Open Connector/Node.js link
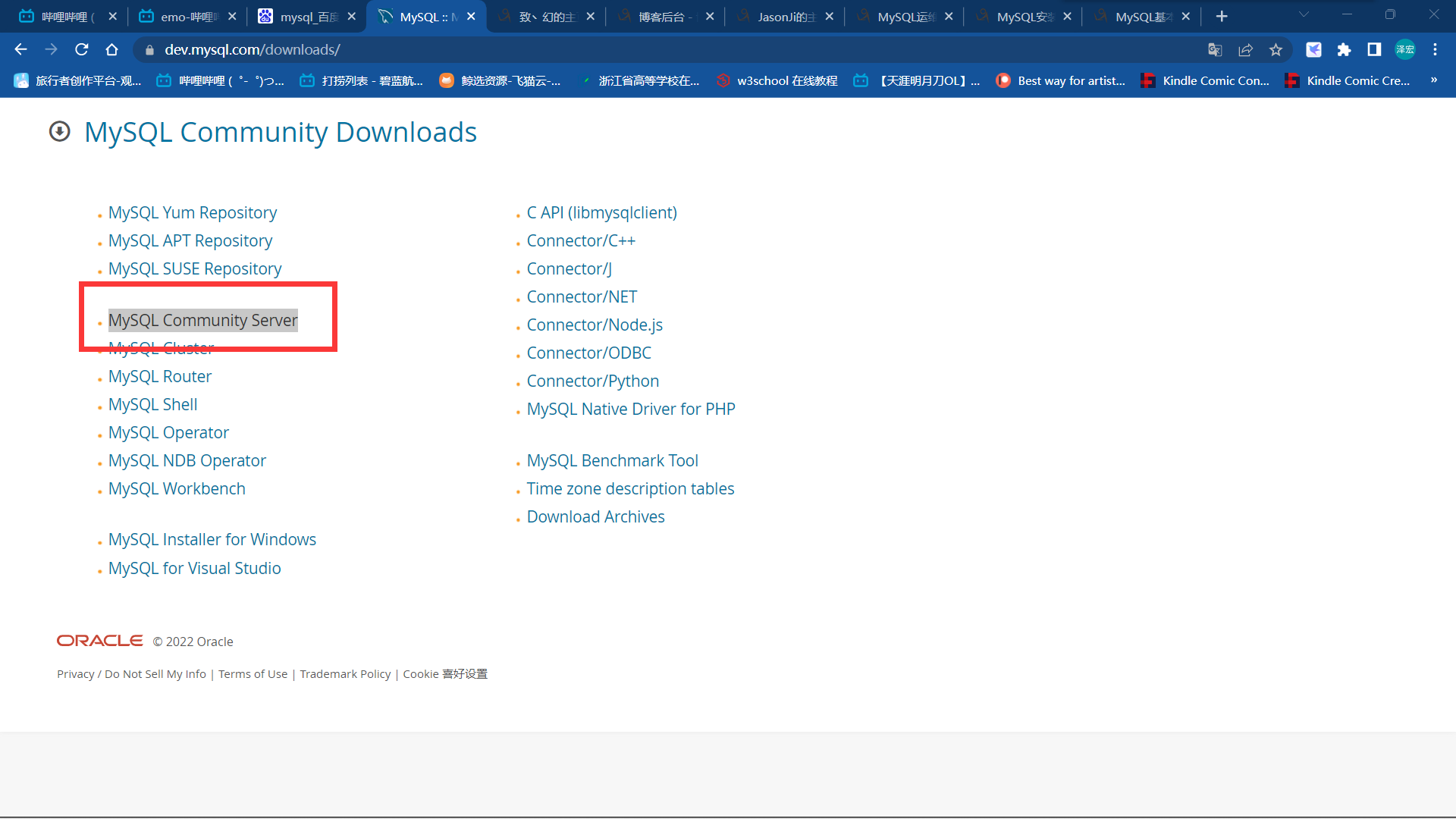Viewport: 1456px width, 819px height. tap(595, 325)
